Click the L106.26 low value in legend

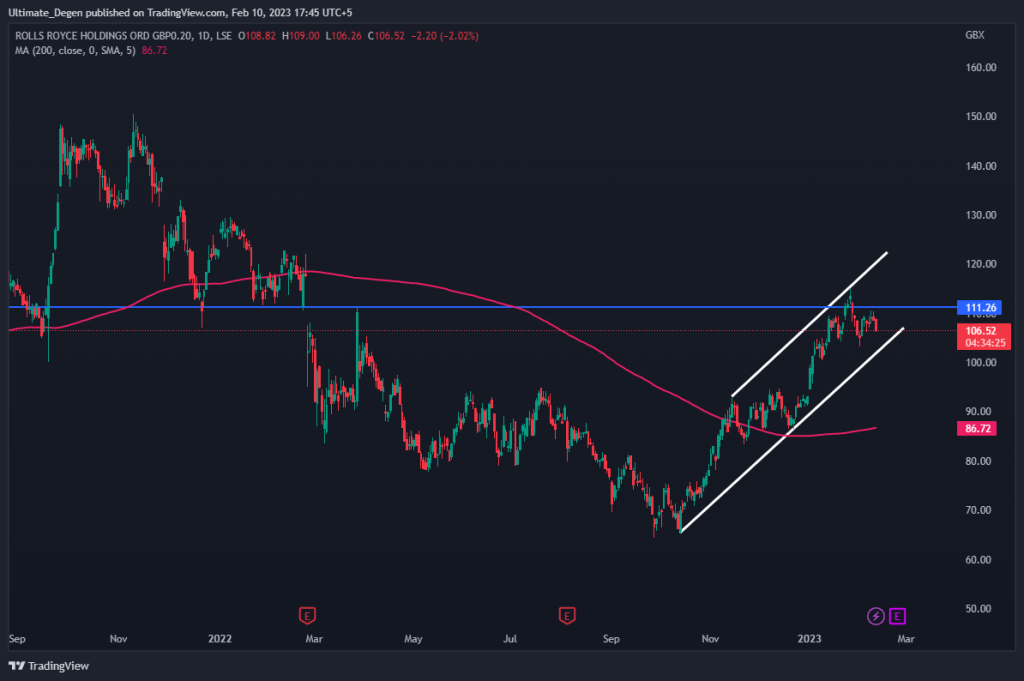coord(344,36)
